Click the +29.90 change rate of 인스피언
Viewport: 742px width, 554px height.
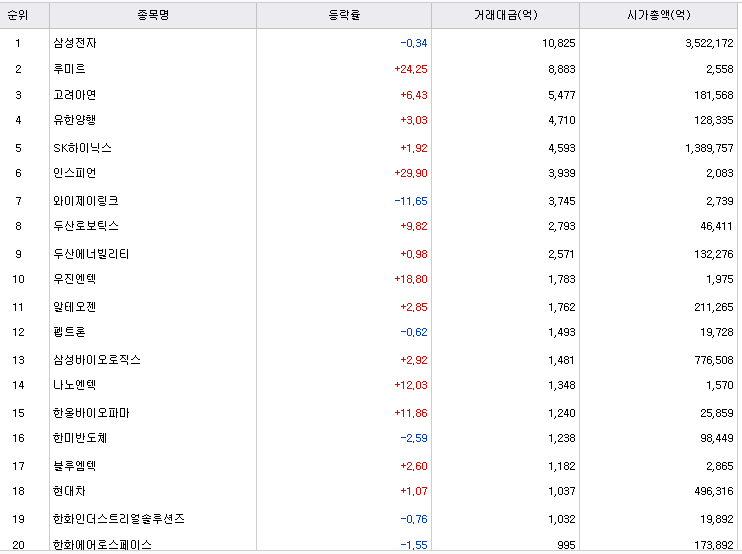coord(411,173)
